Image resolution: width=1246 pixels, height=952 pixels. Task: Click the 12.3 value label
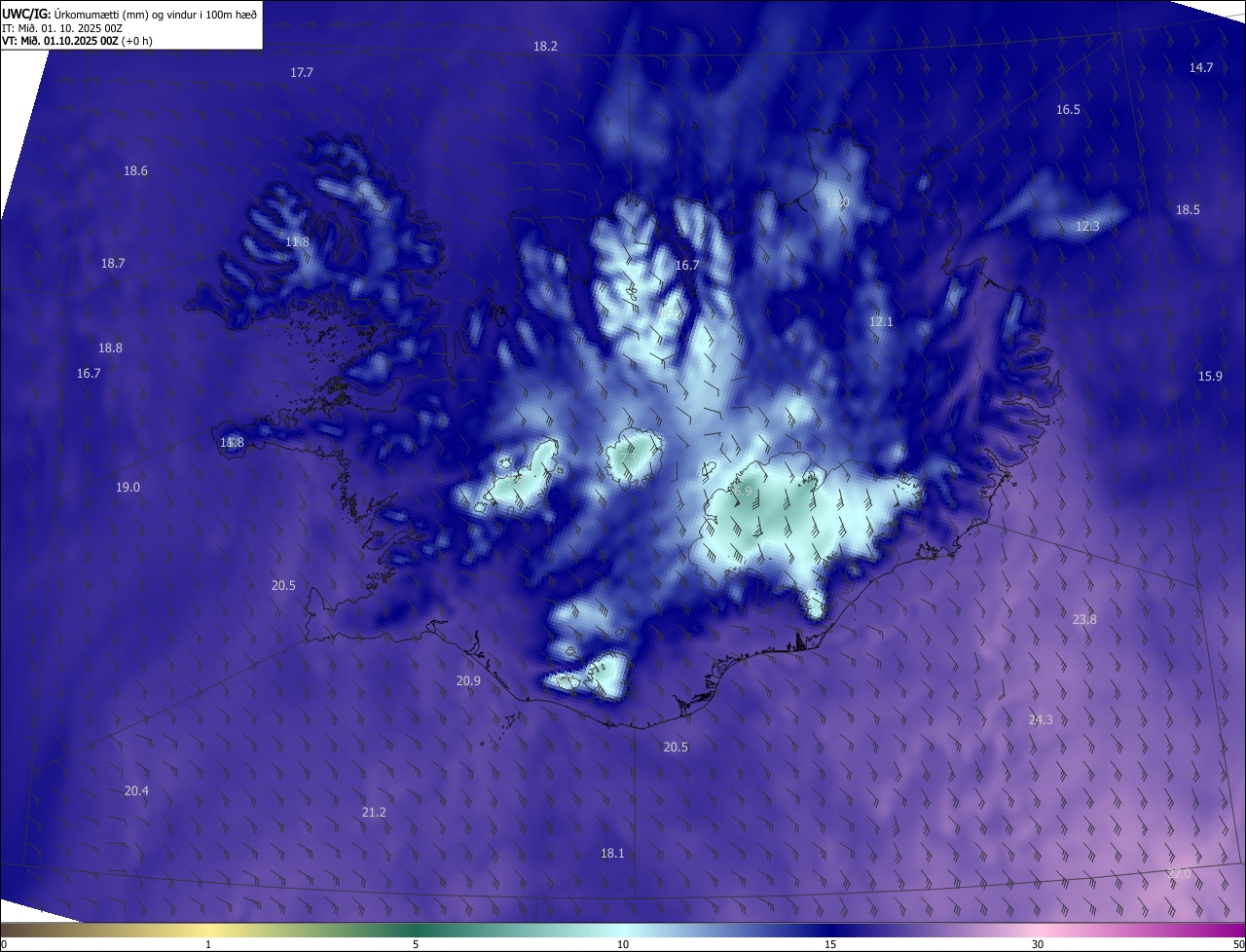coord(1087,227)
